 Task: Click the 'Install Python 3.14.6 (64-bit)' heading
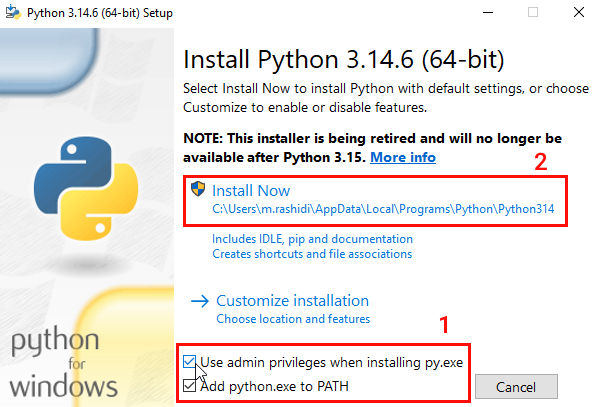[344, 60]
